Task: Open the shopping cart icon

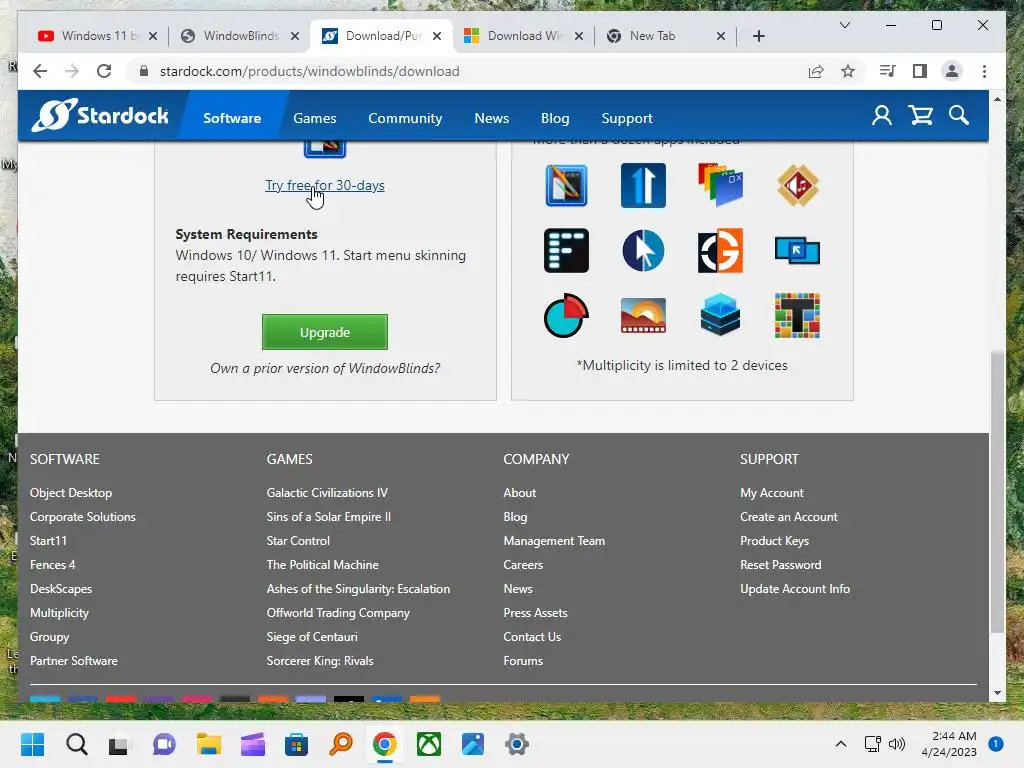Action: point(921,116)
